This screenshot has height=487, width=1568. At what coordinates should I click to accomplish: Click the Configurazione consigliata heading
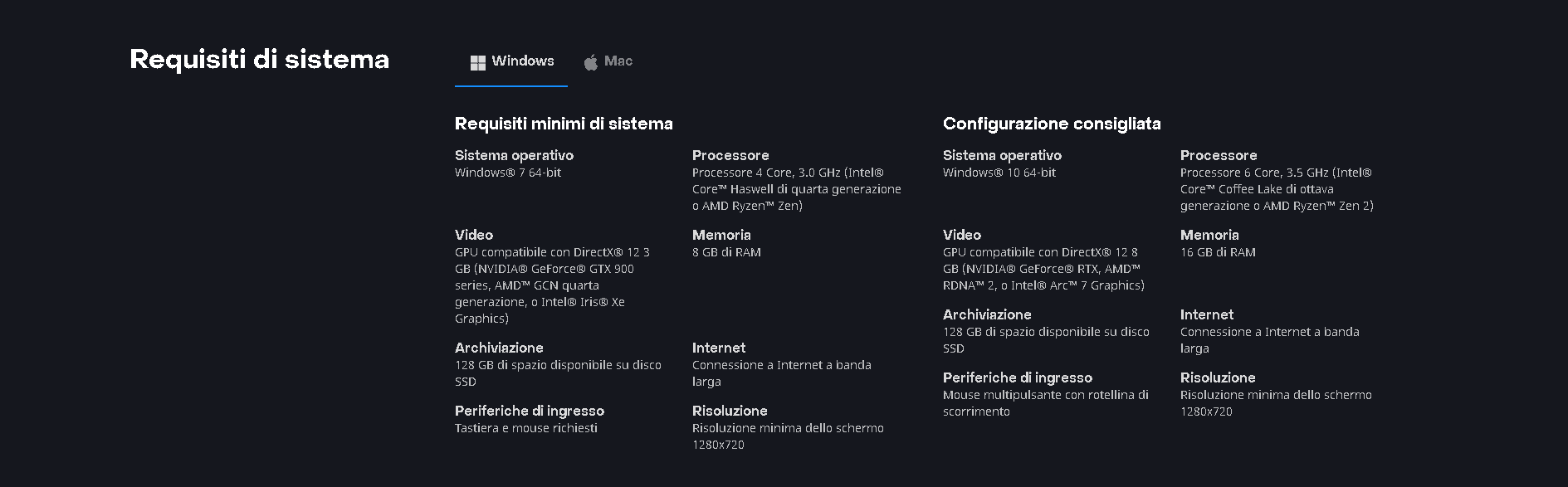(1052, 124)
